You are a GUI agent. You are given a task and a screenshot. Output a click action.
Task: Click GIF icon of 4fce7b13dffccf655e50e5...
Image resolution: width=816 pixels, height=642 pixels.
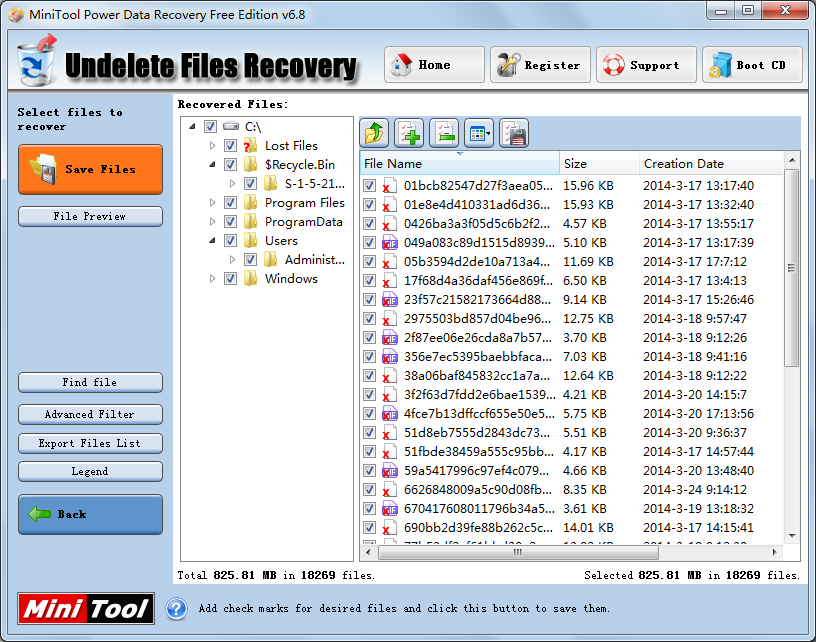[x=389, y=414]
